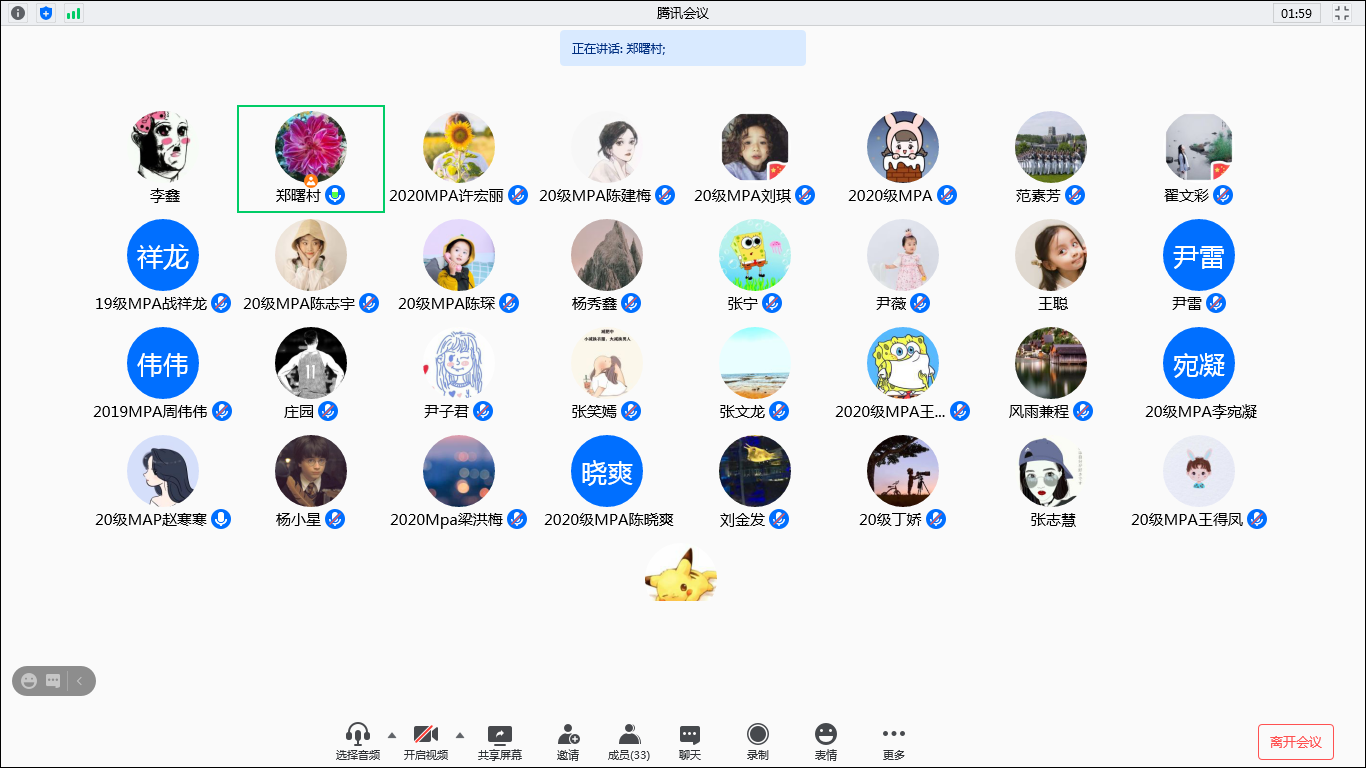This screenshot has height=768, width=1366.
Task: Open the Invite (邀请) icon
Action: (x=568, y=736)
